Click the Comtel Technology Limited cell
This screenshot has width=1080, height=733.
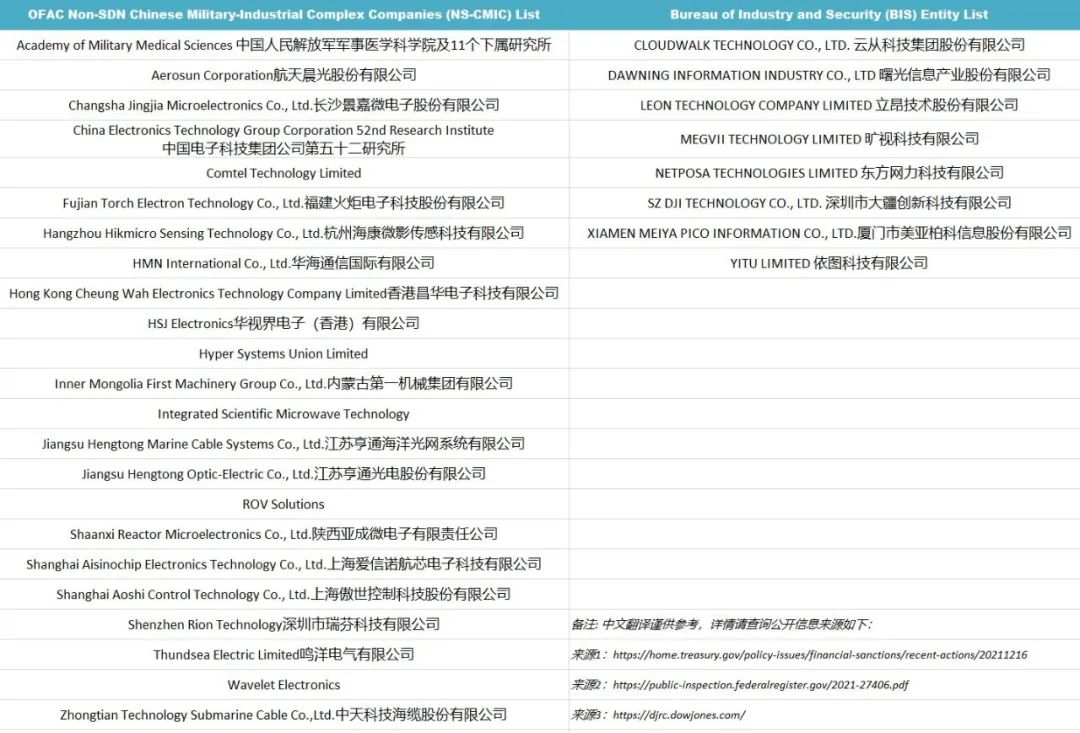[284, 173]
